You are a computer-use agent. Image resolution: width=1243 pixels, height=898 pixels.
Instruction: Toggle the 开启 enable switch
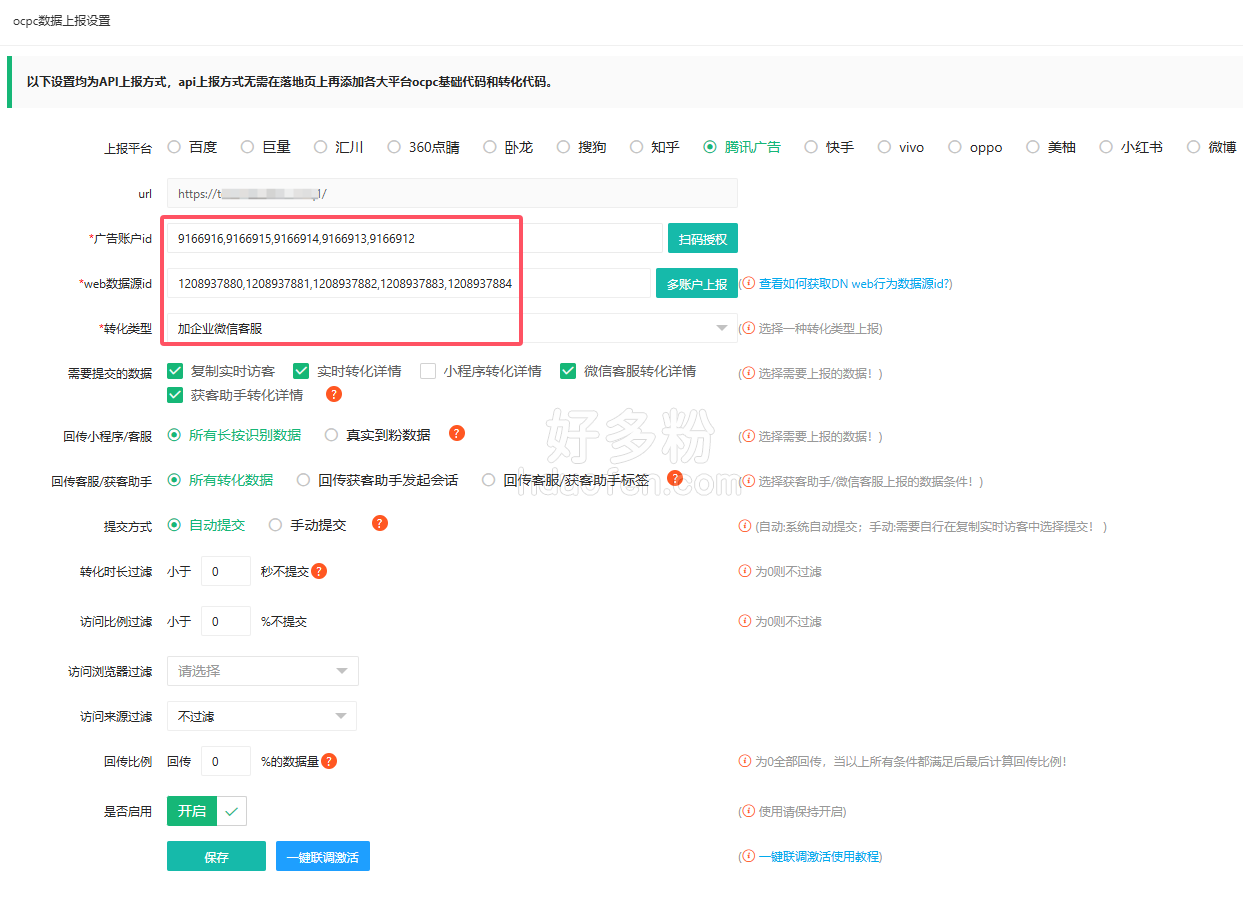(206, 811)
